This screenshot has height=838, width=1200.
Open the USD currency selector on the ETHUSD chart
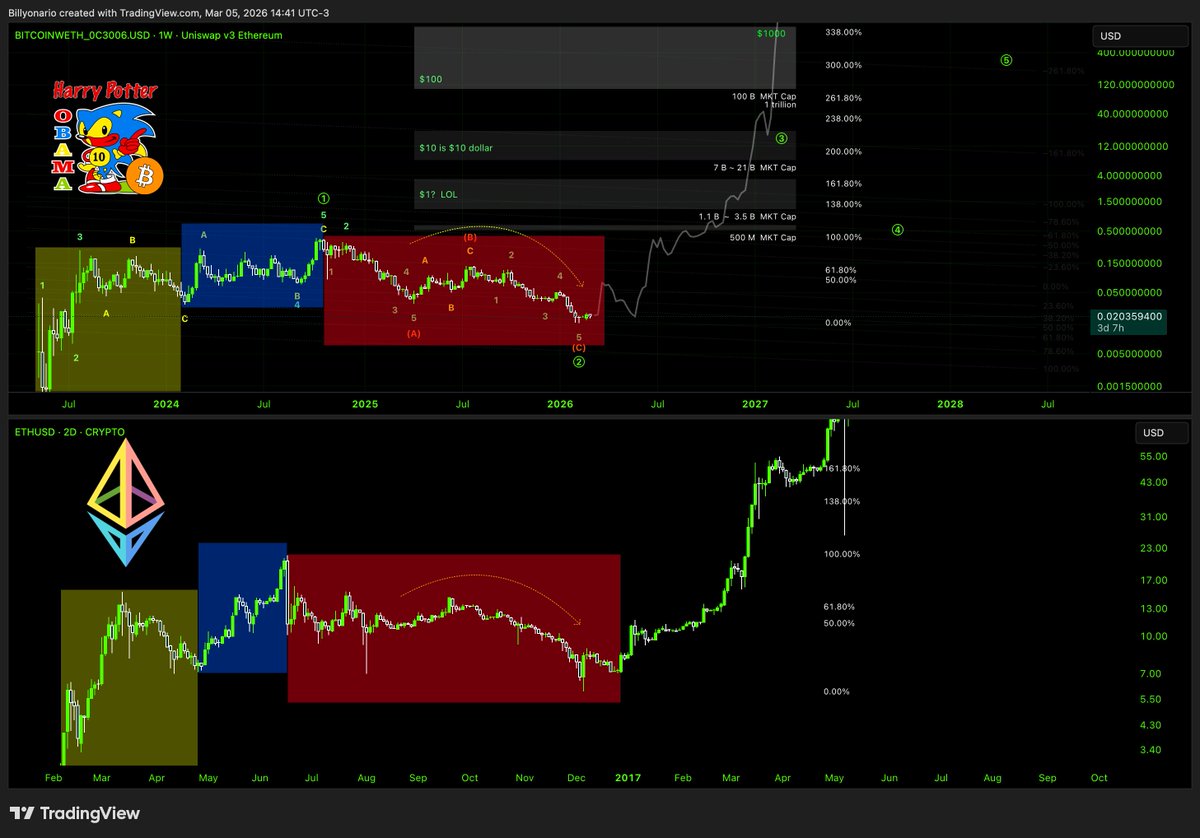(1161, 433)
